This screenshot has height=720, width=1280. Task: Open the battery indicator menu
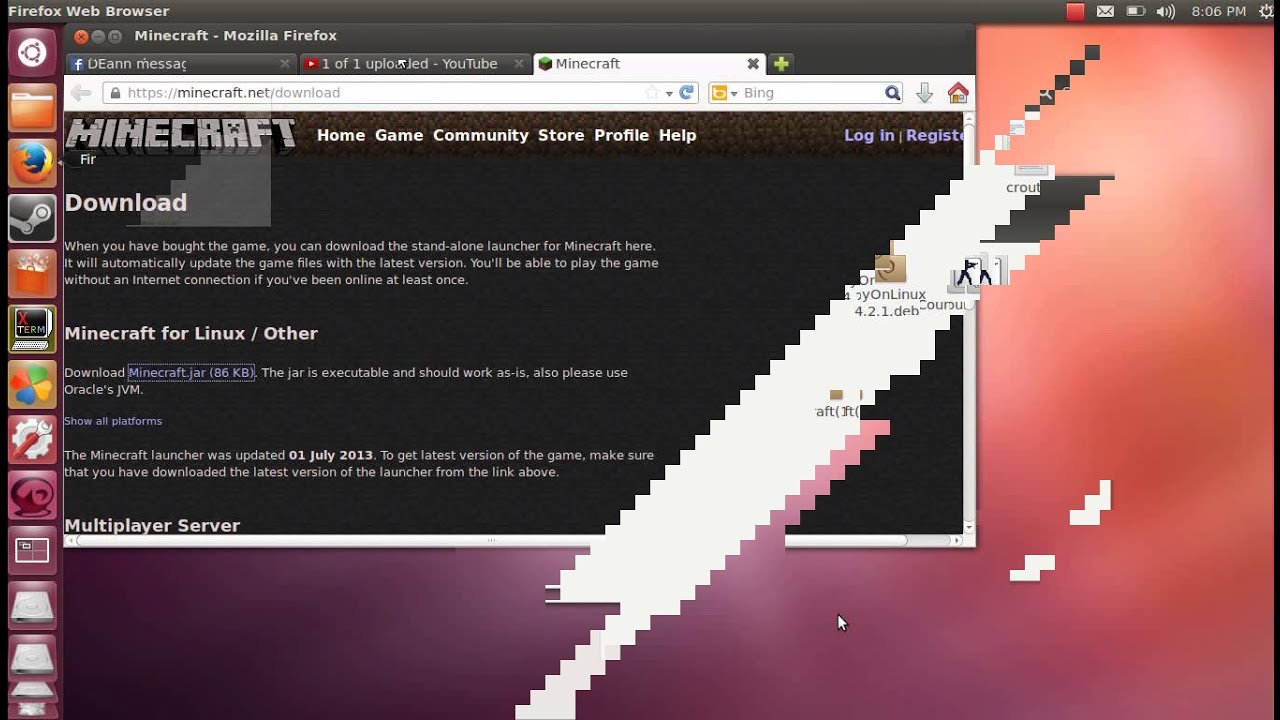[1135, 12]
